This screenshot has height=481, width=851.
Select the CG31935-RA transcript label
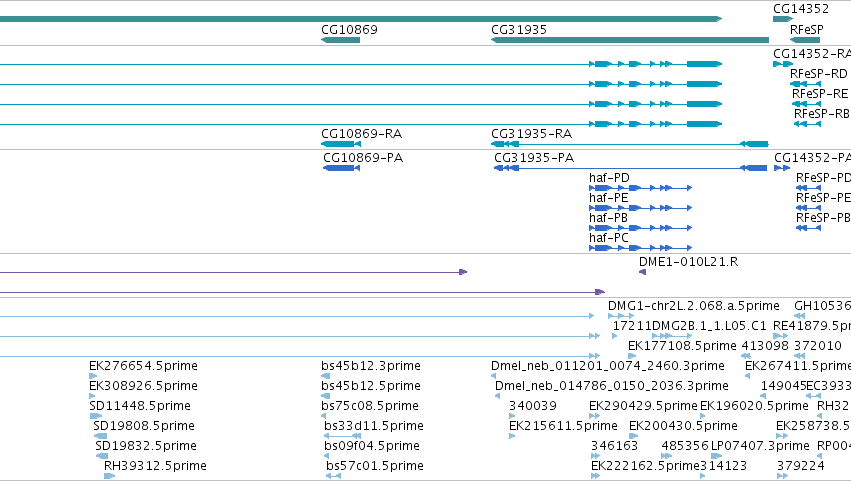pos(531,134)
